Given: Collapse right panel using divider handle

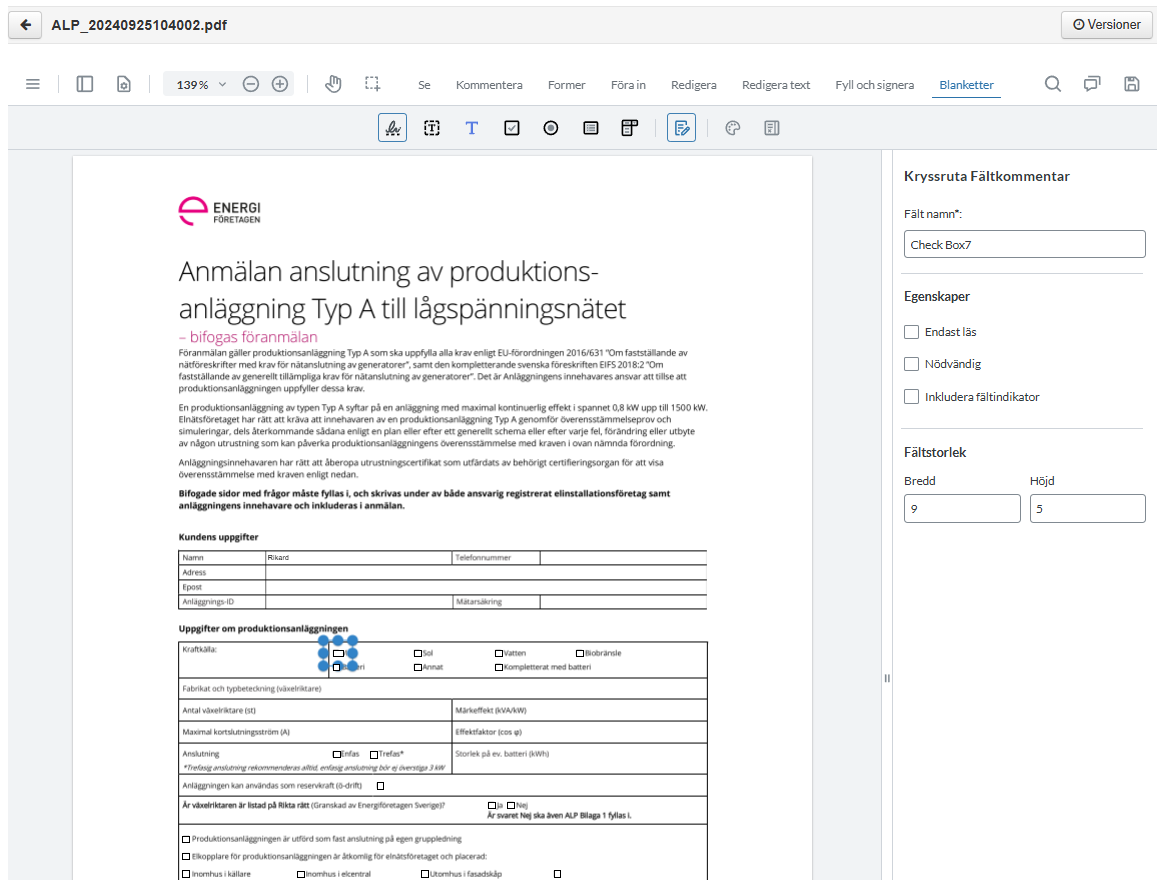Looking at the screenshot, I should click(x=886, y=678).
